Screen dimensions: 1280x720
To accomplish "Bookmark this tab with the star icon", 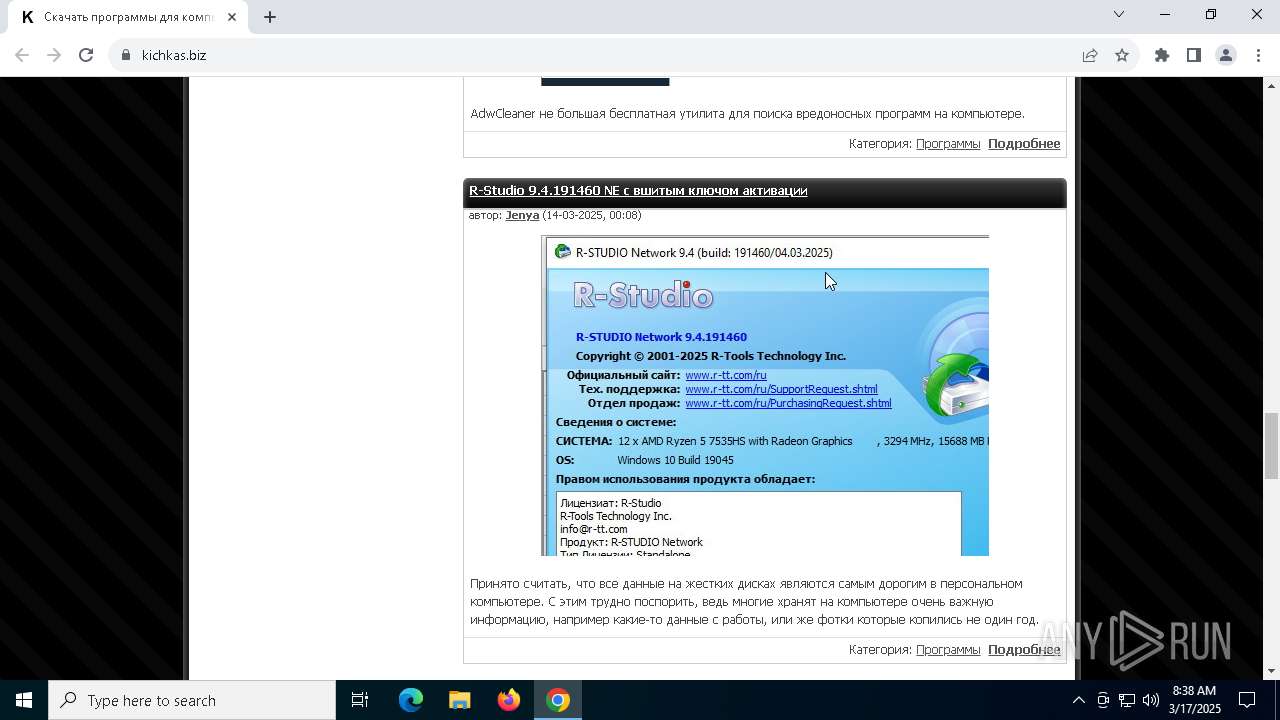I will (x=1122, y=55).
